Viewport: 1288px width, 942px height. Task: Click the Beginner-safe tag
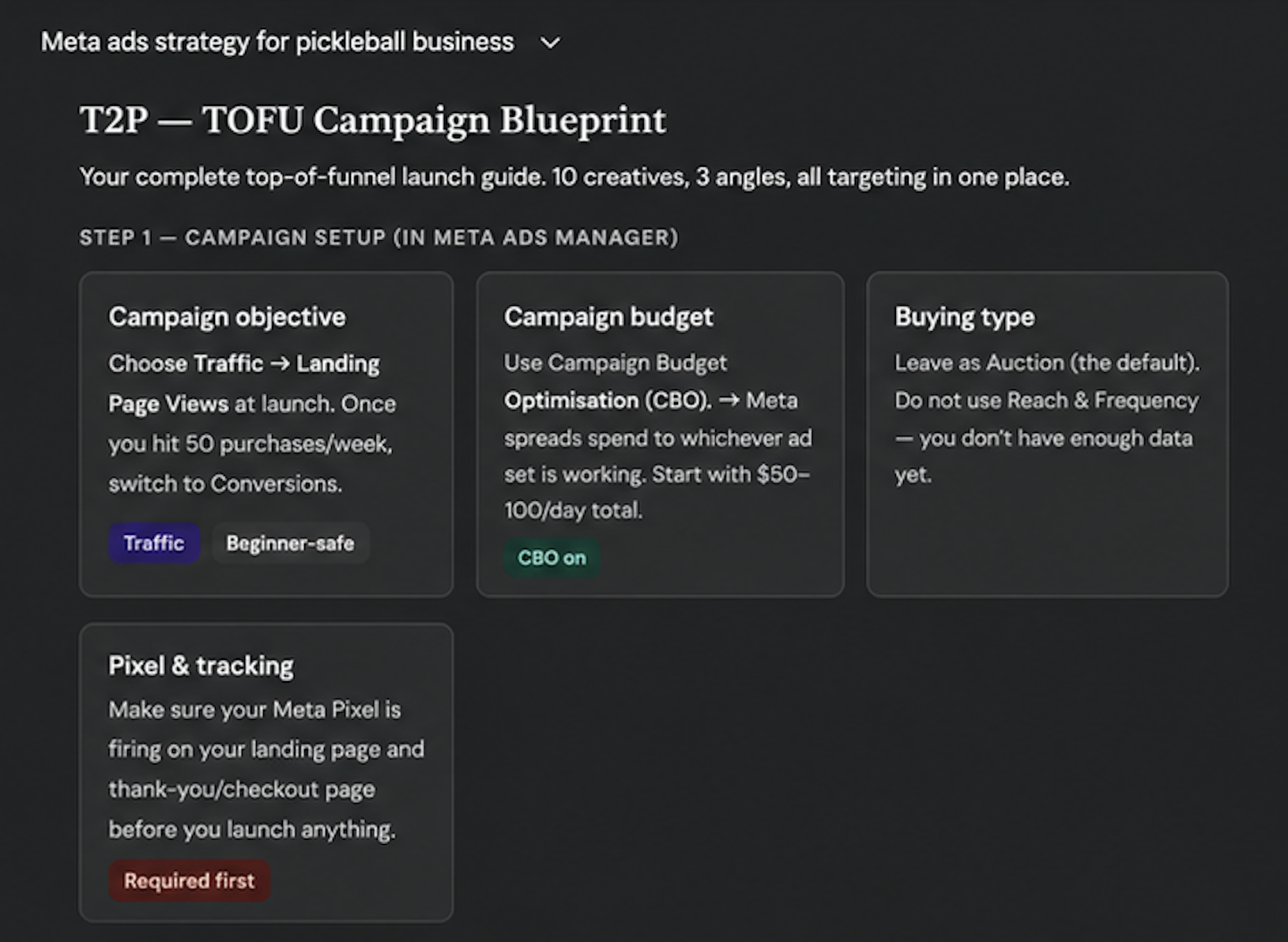coord(290,543)
